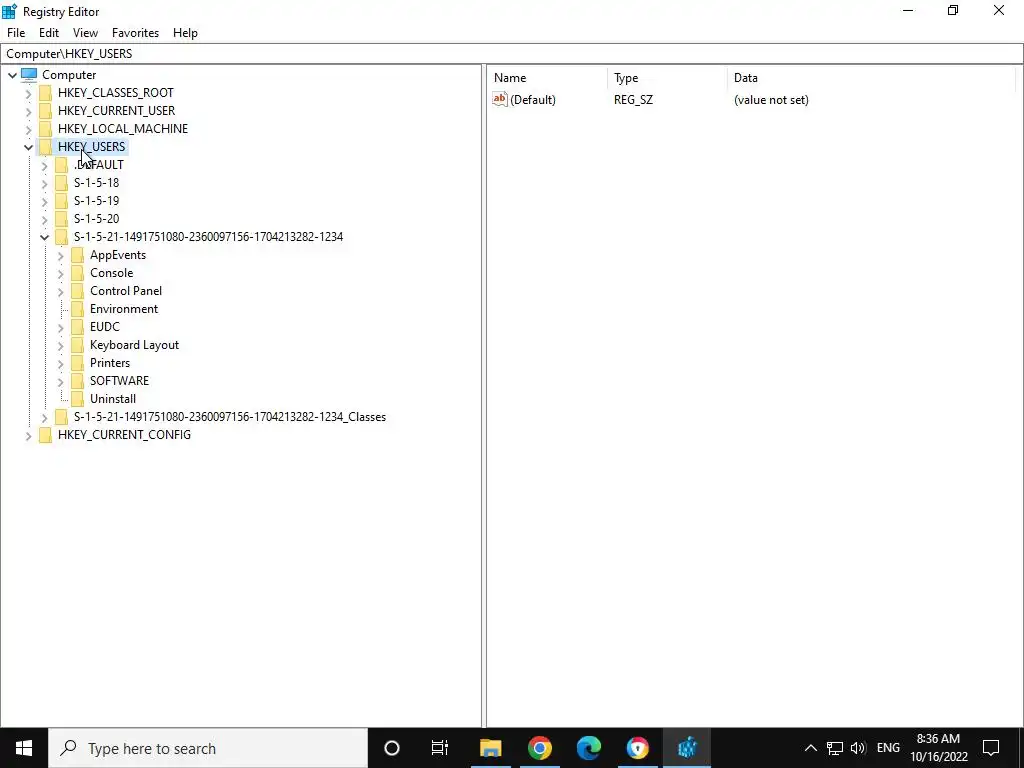Viewport: 1024px width, 768px height.
Task: Click the Computer monitor icon
Action: (x=29, y=74)
